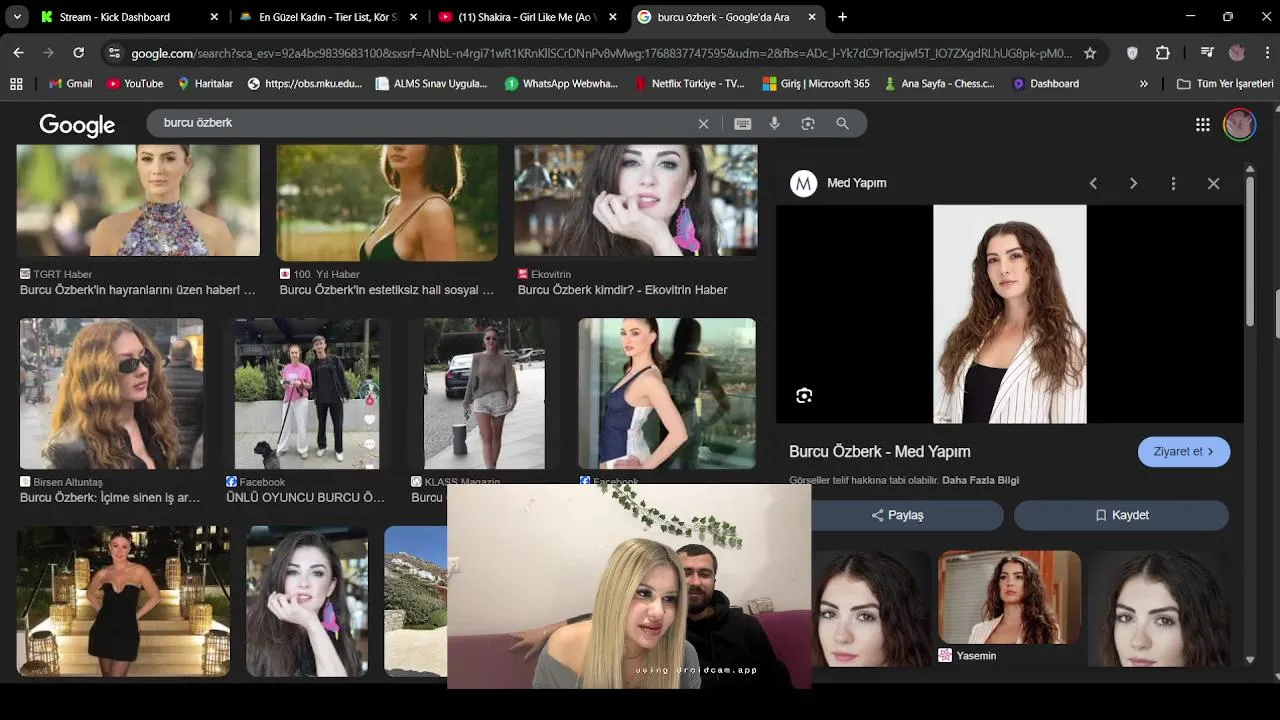Screen dimensions: 1280x720
Task: Click the Kaydet save button
Action: pos(1121,515)
